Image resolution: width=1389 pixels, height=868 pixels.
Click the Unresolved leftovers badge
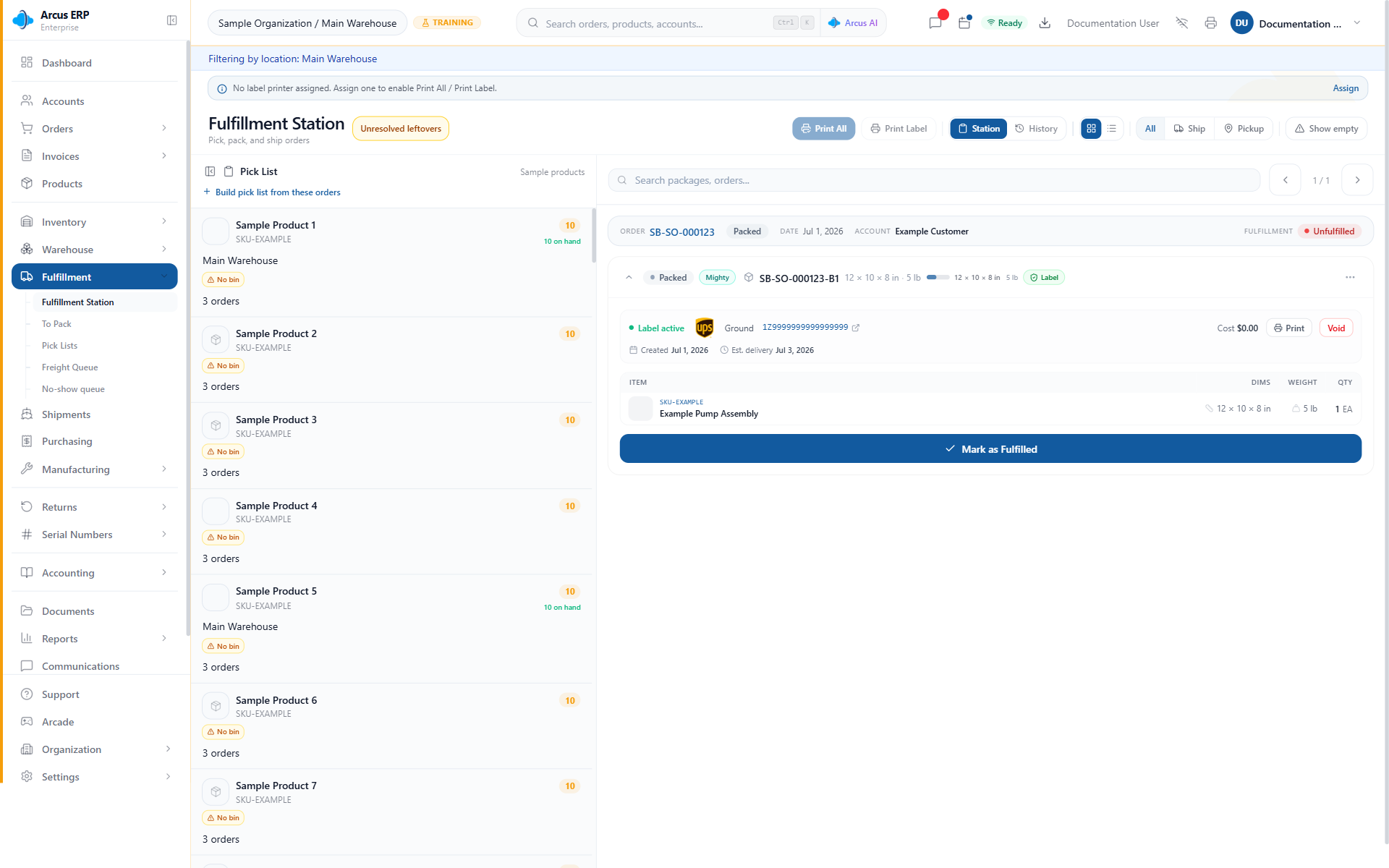coord(401,129)
